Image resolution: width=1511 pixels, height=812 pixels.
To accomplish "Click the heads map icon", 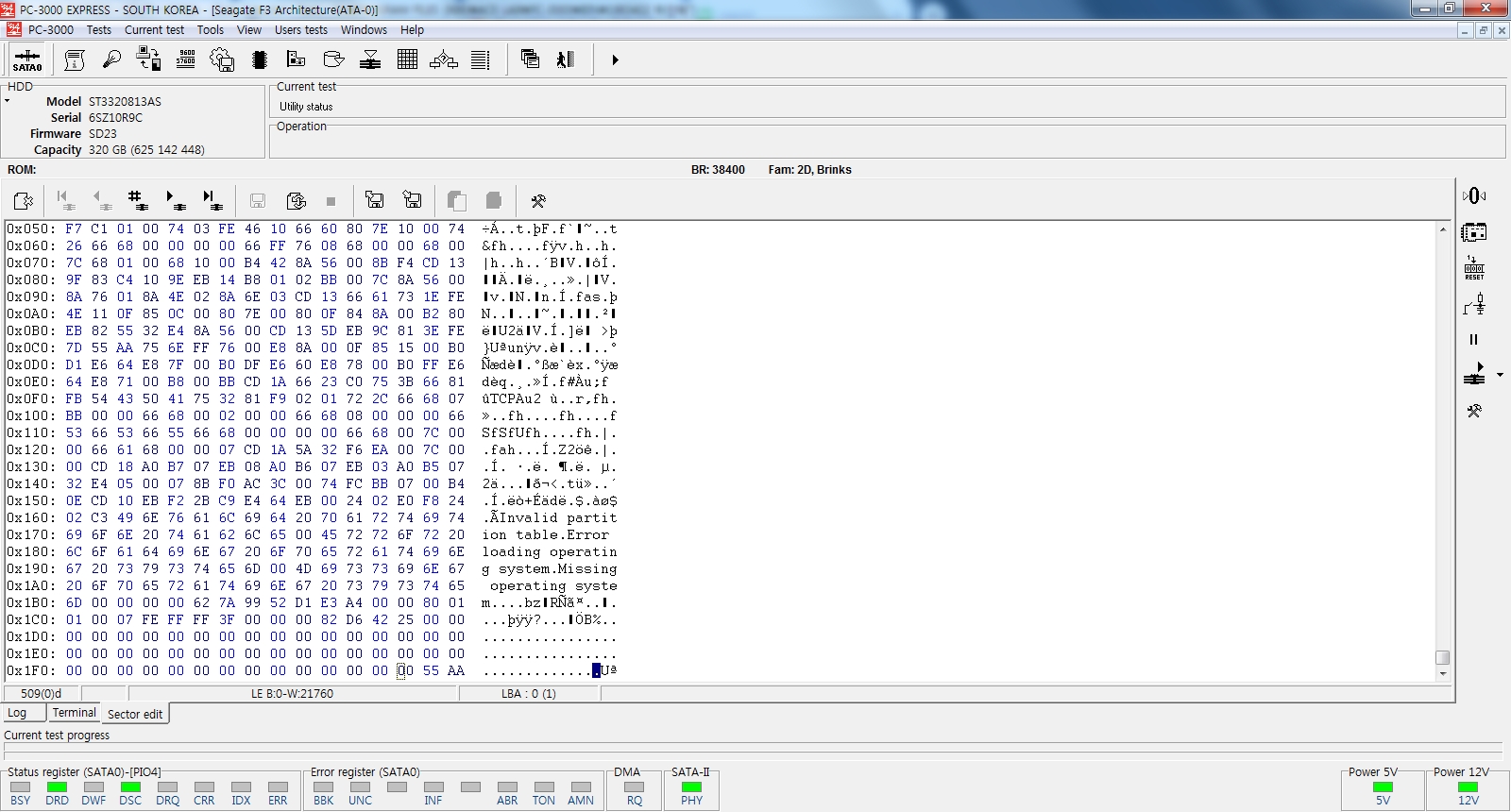I will 370,59.
